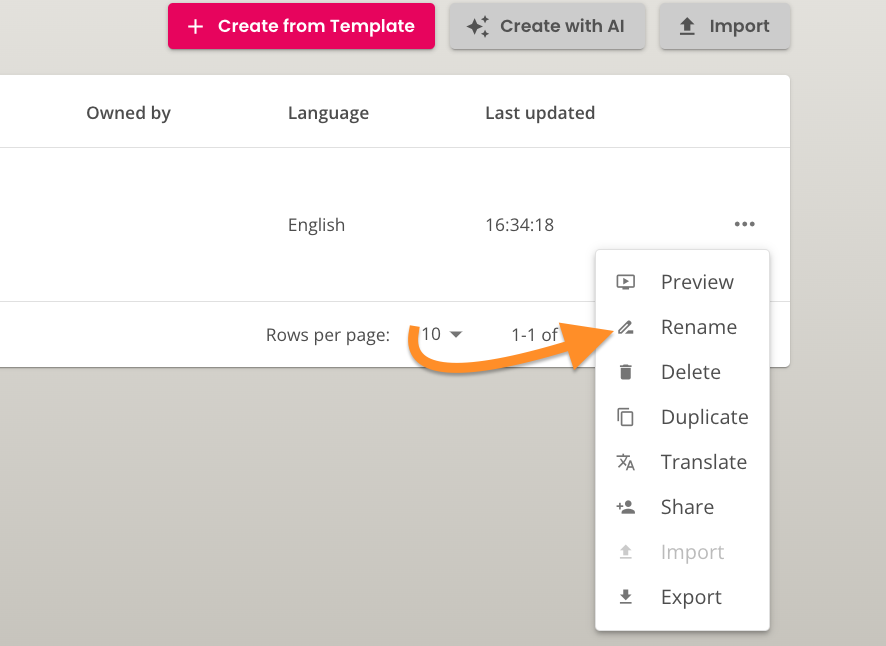
Task: Select the Rename pencil icon
Action: click(627, 327)
